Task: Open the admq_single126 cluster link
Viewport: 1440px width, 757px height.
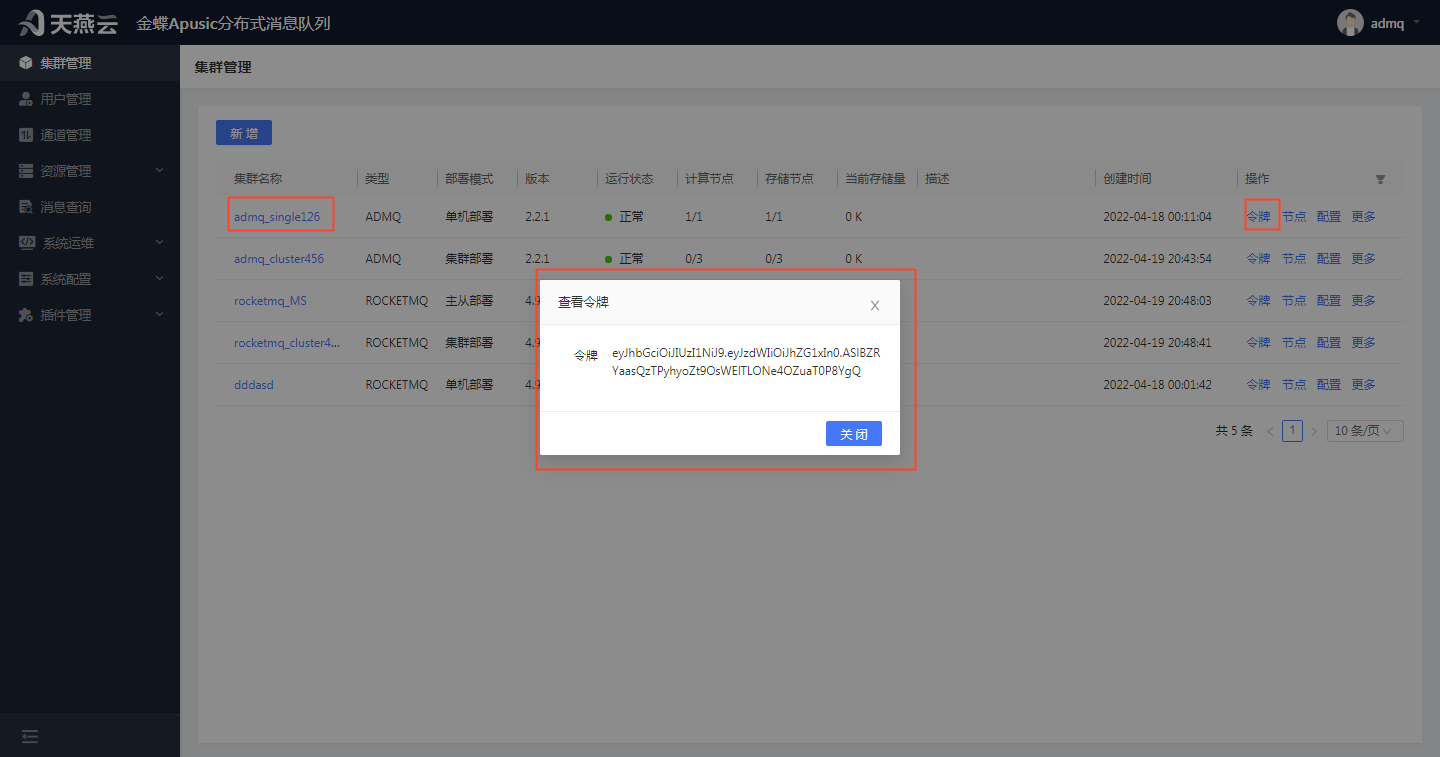Action: point(277,216)
